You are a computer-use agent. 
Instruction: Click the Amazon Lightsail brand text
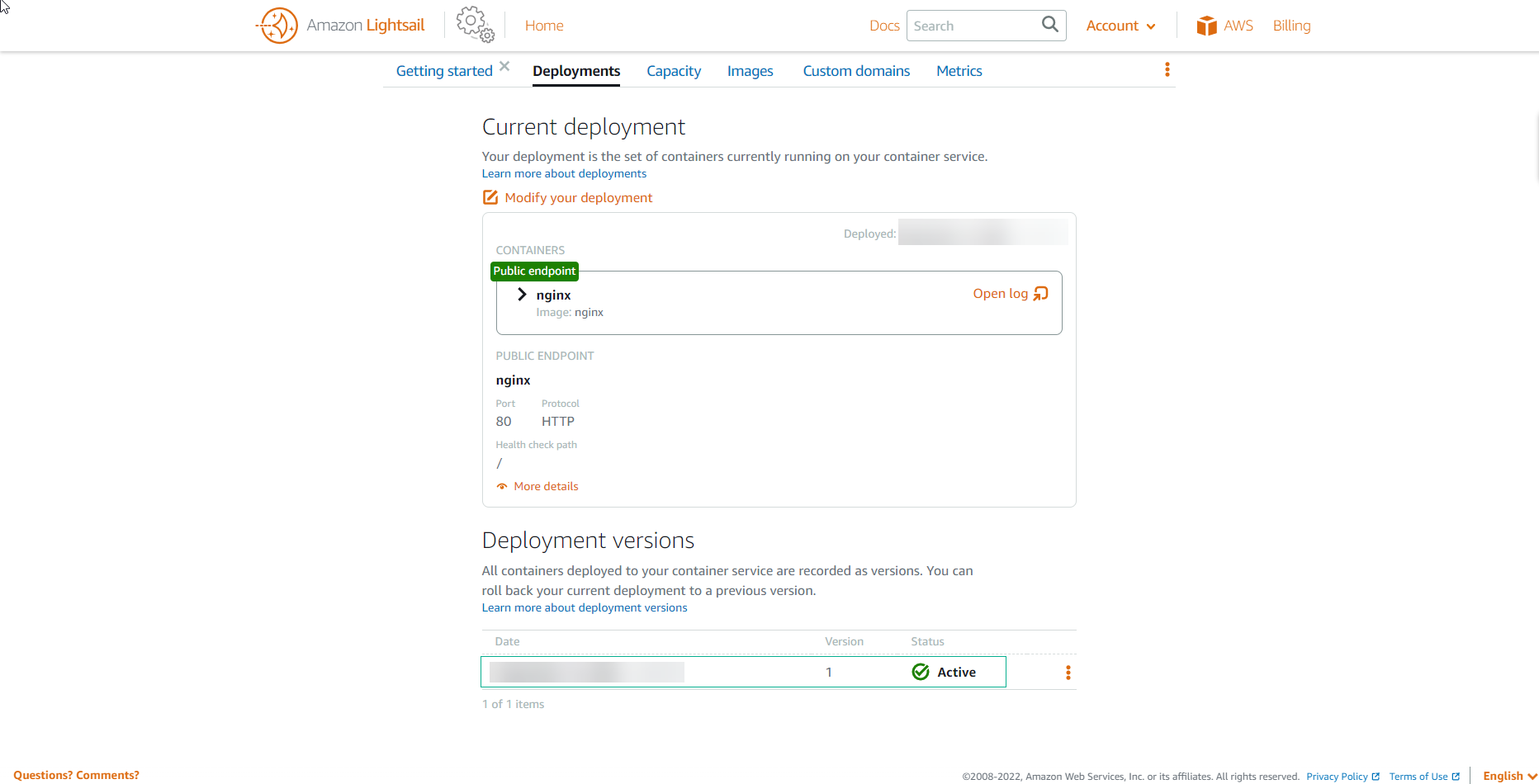point(365,26)
